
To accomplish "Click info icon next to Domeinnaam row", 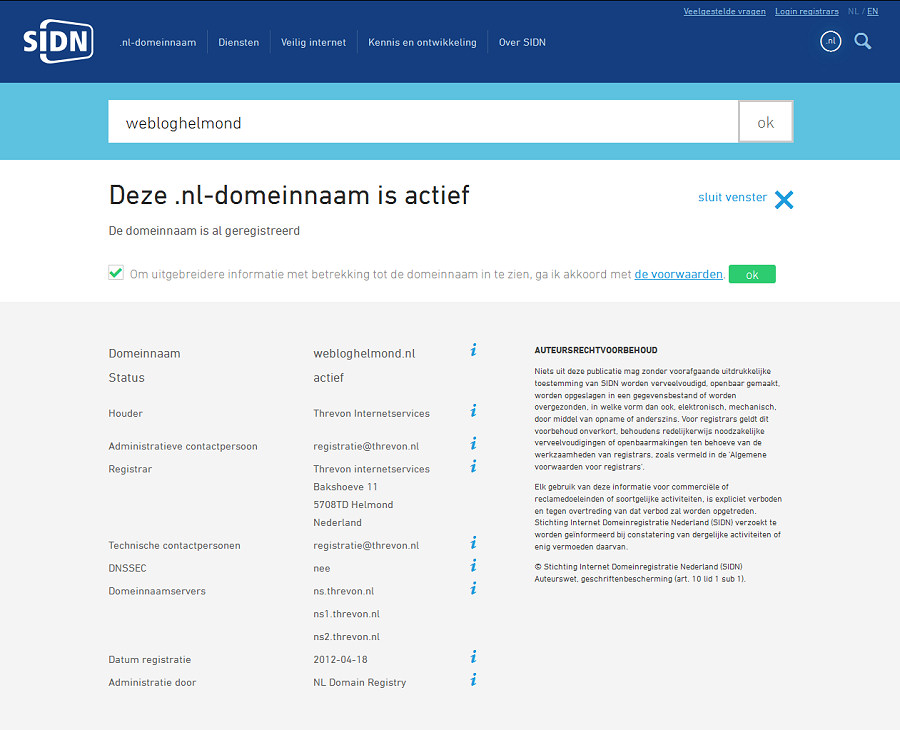I will [473, 350].
